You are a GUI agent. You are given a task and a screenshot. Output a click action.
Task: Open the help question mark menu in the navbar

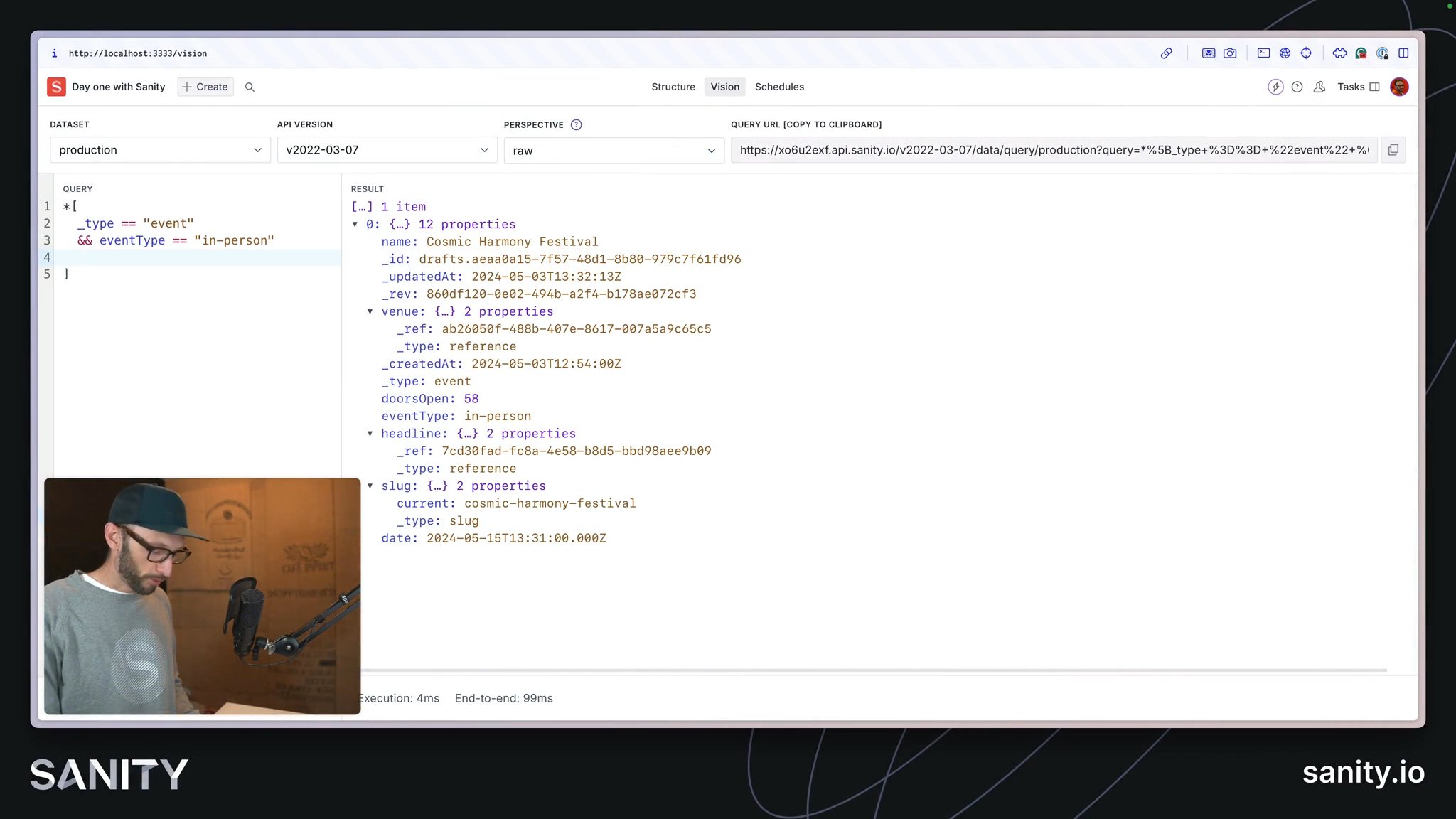(1297, 87)
